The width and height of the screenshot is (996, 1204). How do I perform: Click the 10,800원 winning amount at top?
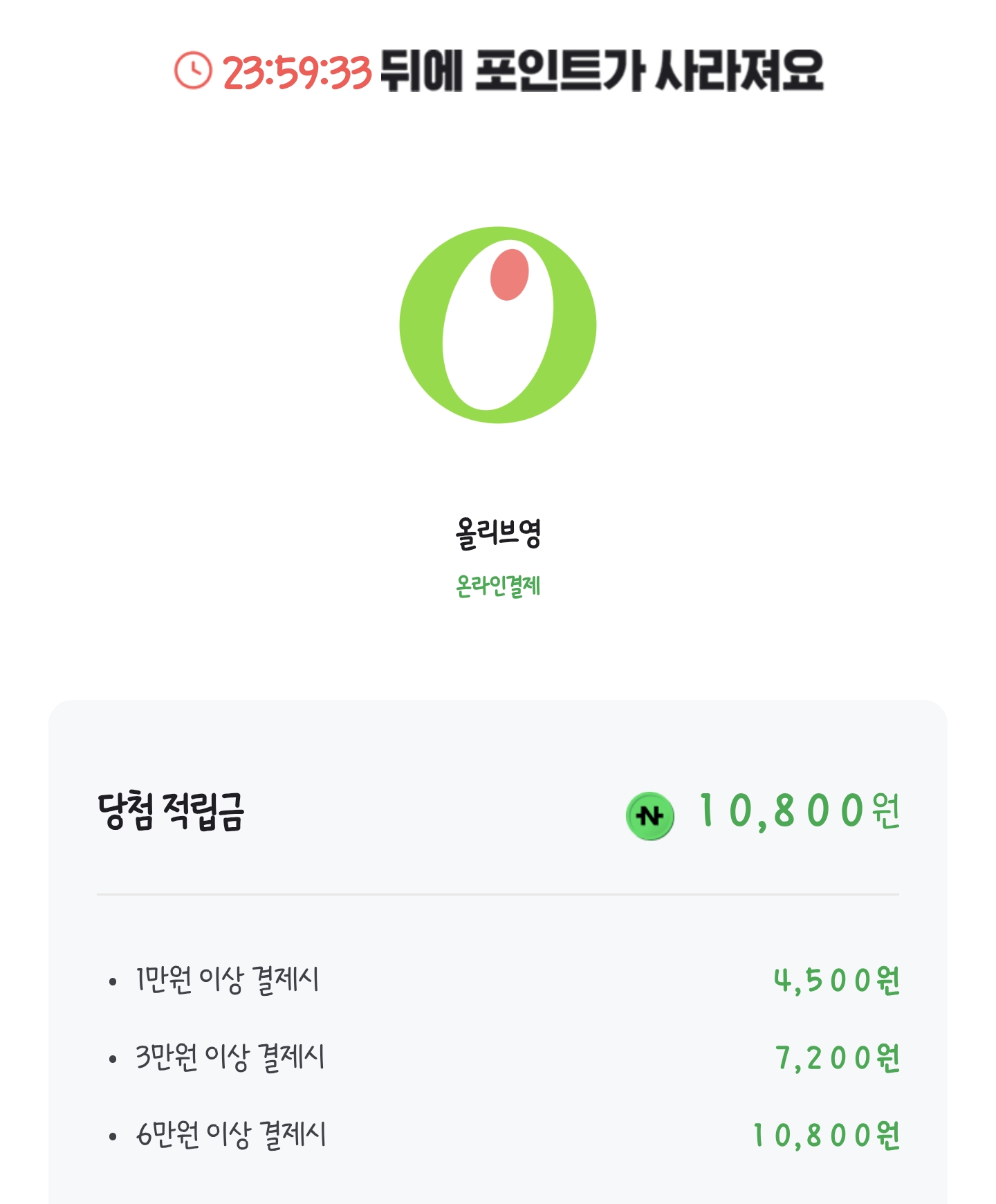[x=800, y=811]
